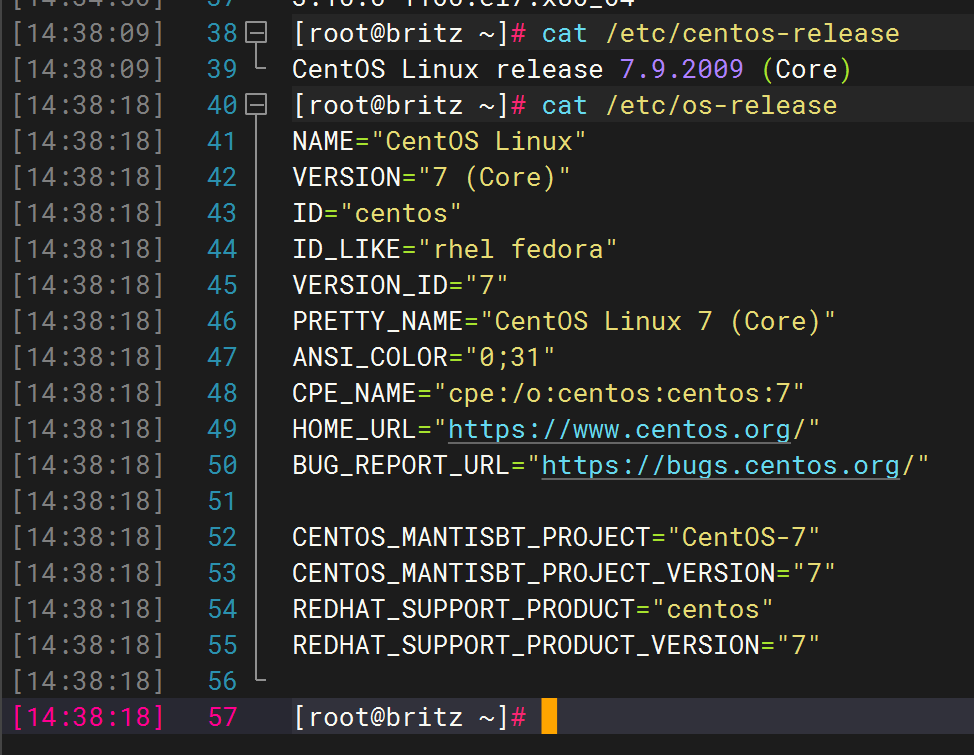Screen dimensions: 974x755
Task: Click the [14:38:18] timestamp on line 54
Action: point(88,610)
